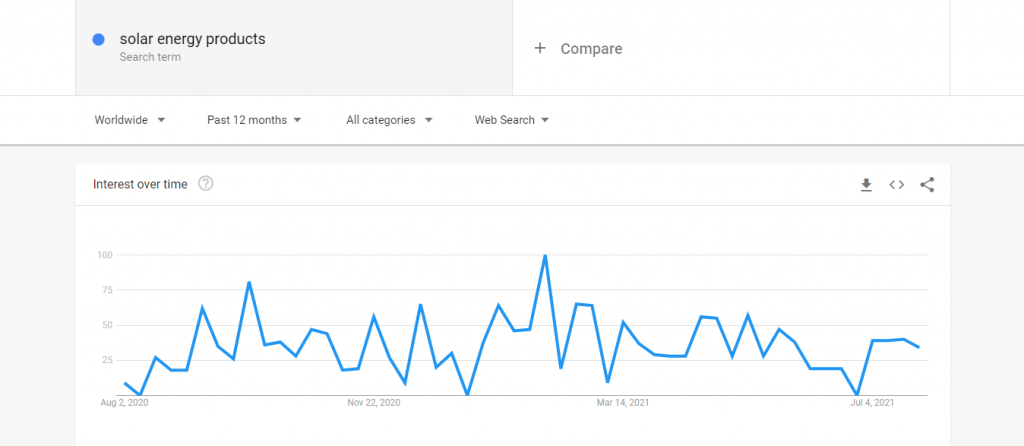
Task: Click the Mar 14, 2021 date label
Action: pos(623,403)
